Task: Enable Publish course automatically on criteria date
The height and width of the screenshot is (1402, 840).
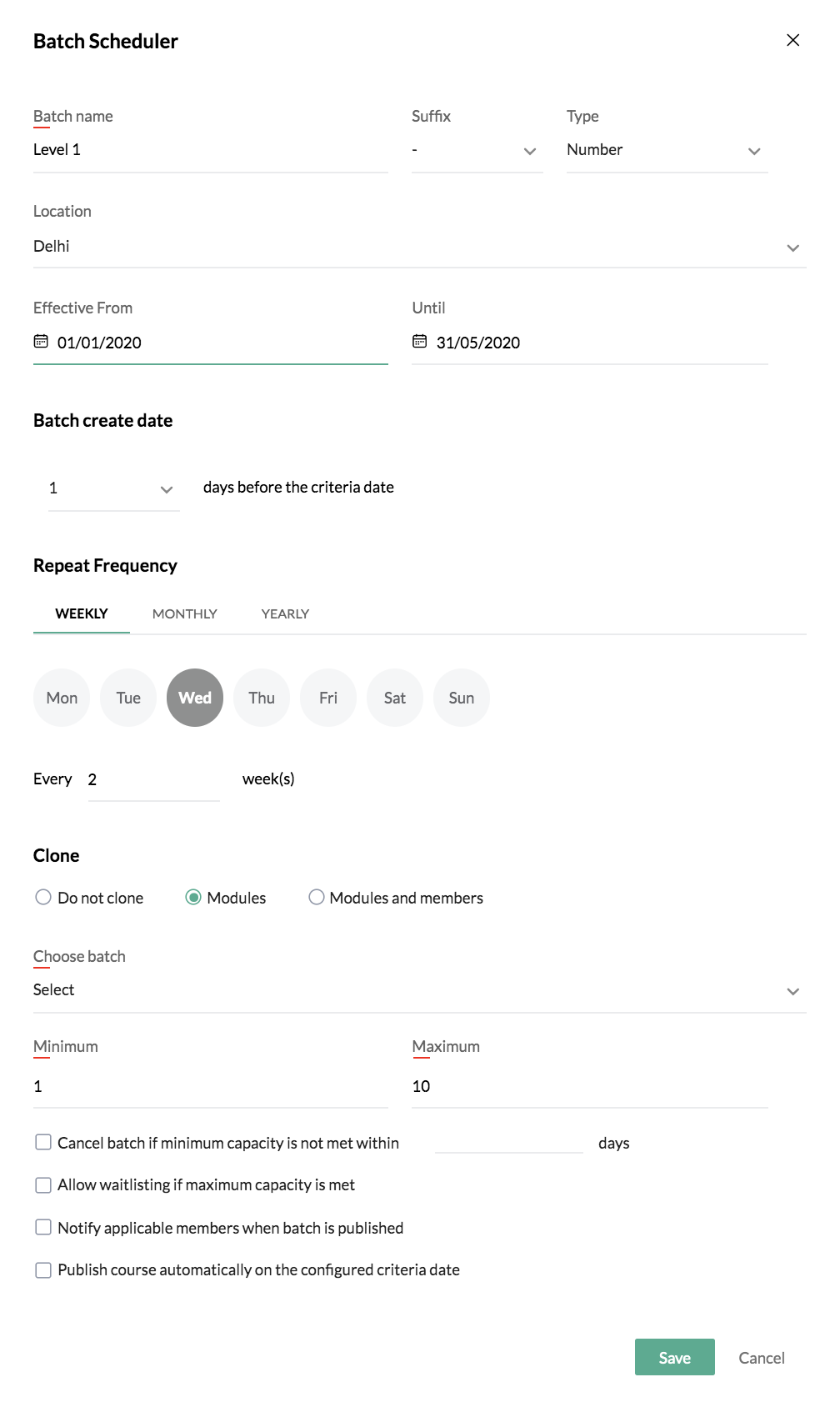Action: click(x=43, y=1269)
